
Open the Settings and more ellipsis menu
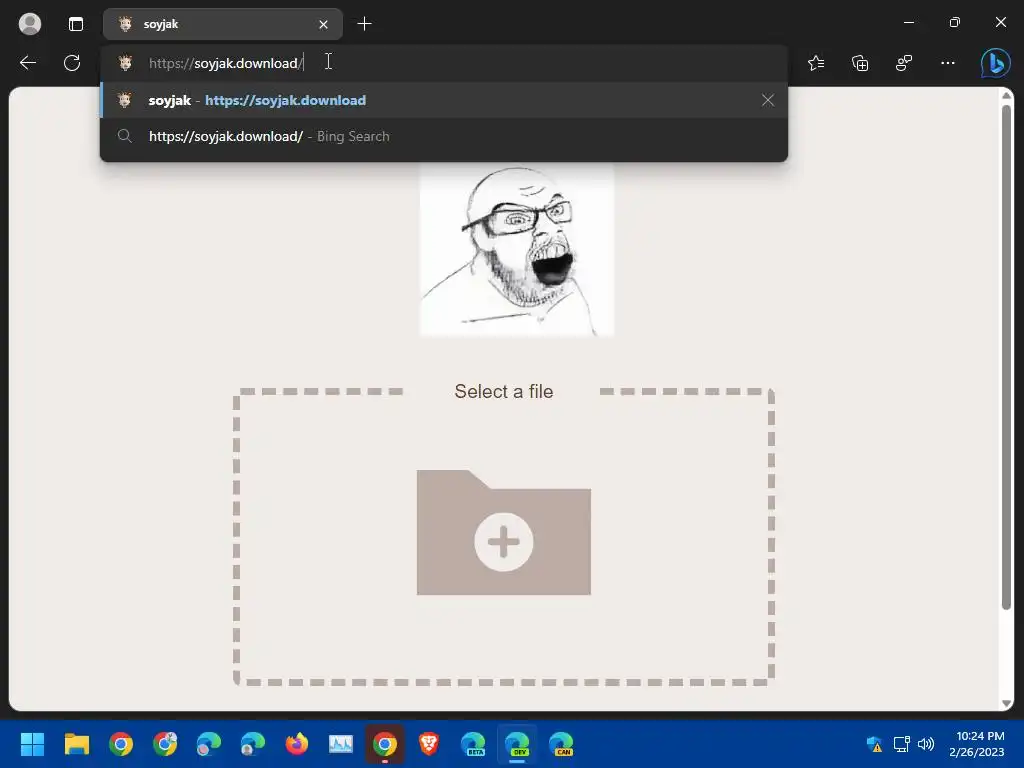948,63
